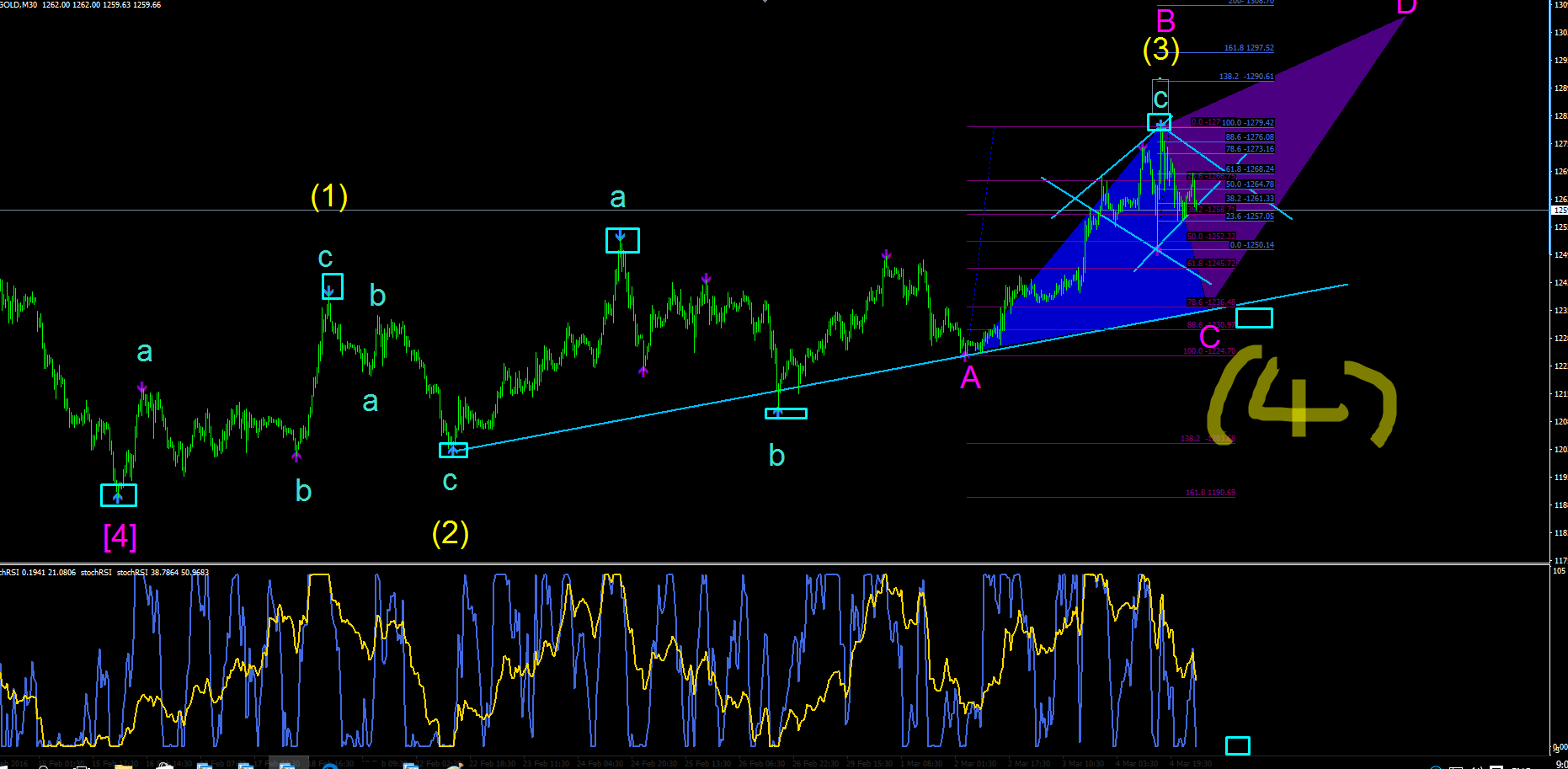Click empty cyan rectangle right of trendline
Screen dimensions: 1568x769
point(1254,318)
